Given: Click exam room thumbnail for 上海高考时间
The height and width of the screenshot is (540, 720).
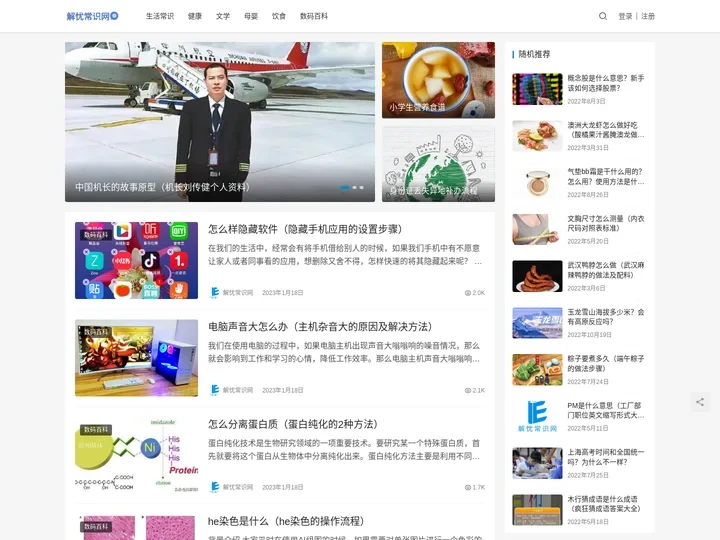Looking at the screenshot, I should (x=537, y=463).
